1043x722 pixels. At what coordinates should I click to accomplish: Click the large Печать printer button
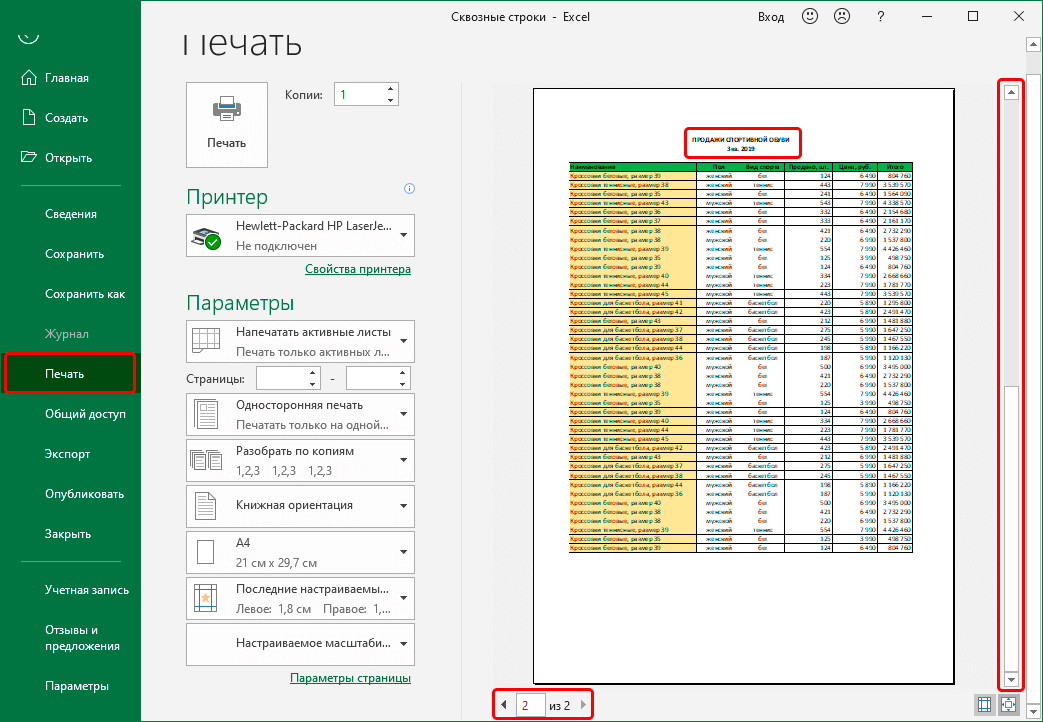click(227, 124)
